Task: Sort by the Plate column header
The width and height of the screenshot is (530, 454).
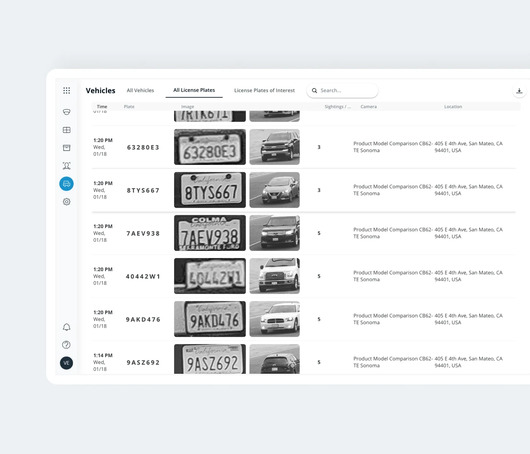Action: tap(129, 106)
